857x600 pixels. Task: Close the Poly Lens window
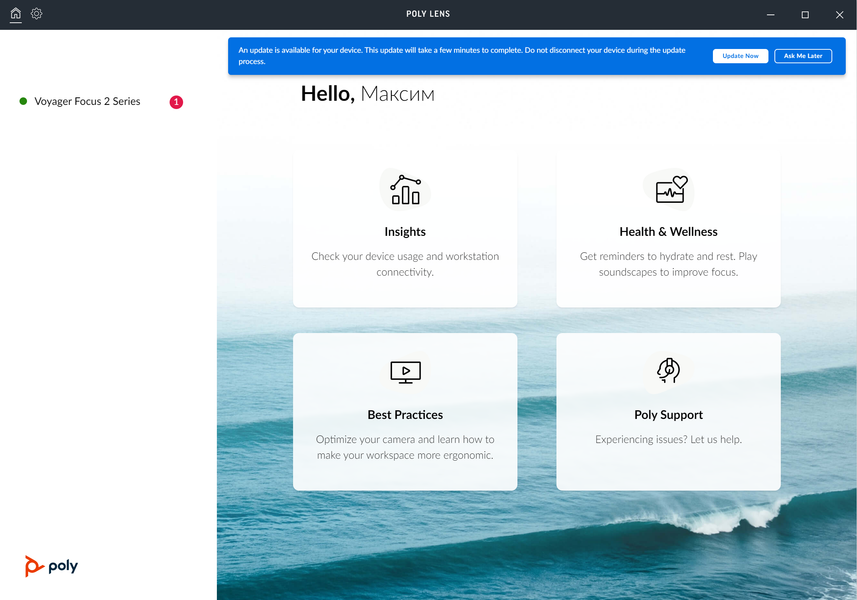(840, 15)
